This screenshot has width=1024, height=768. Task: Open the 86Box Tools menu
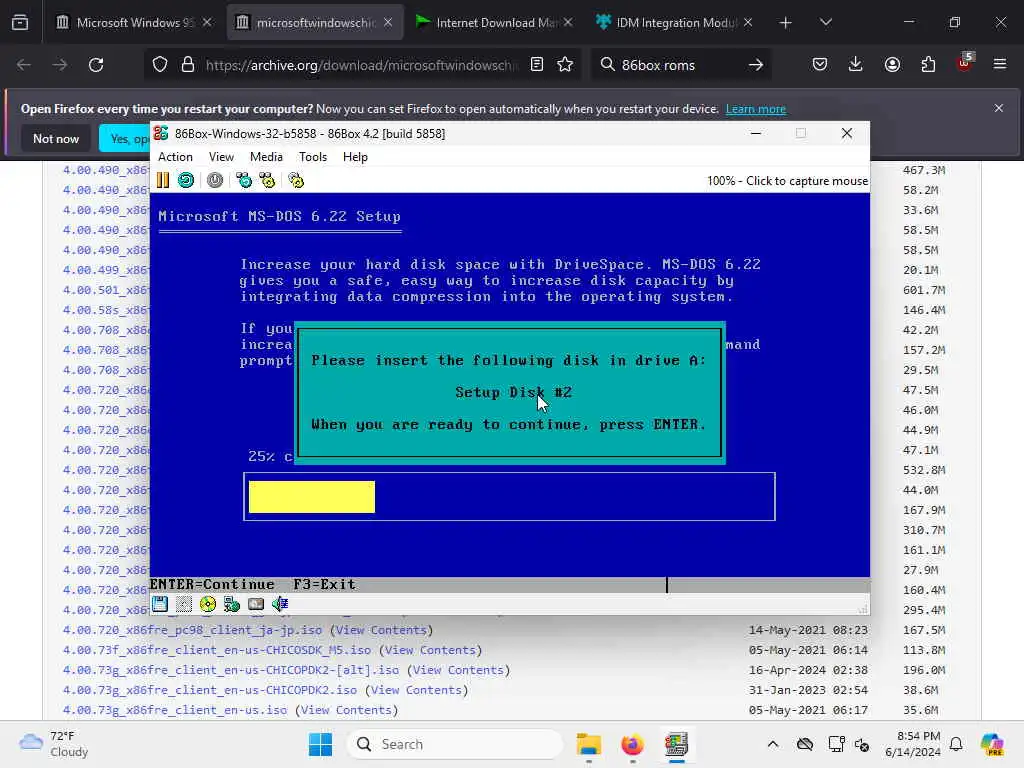(313, 157)
